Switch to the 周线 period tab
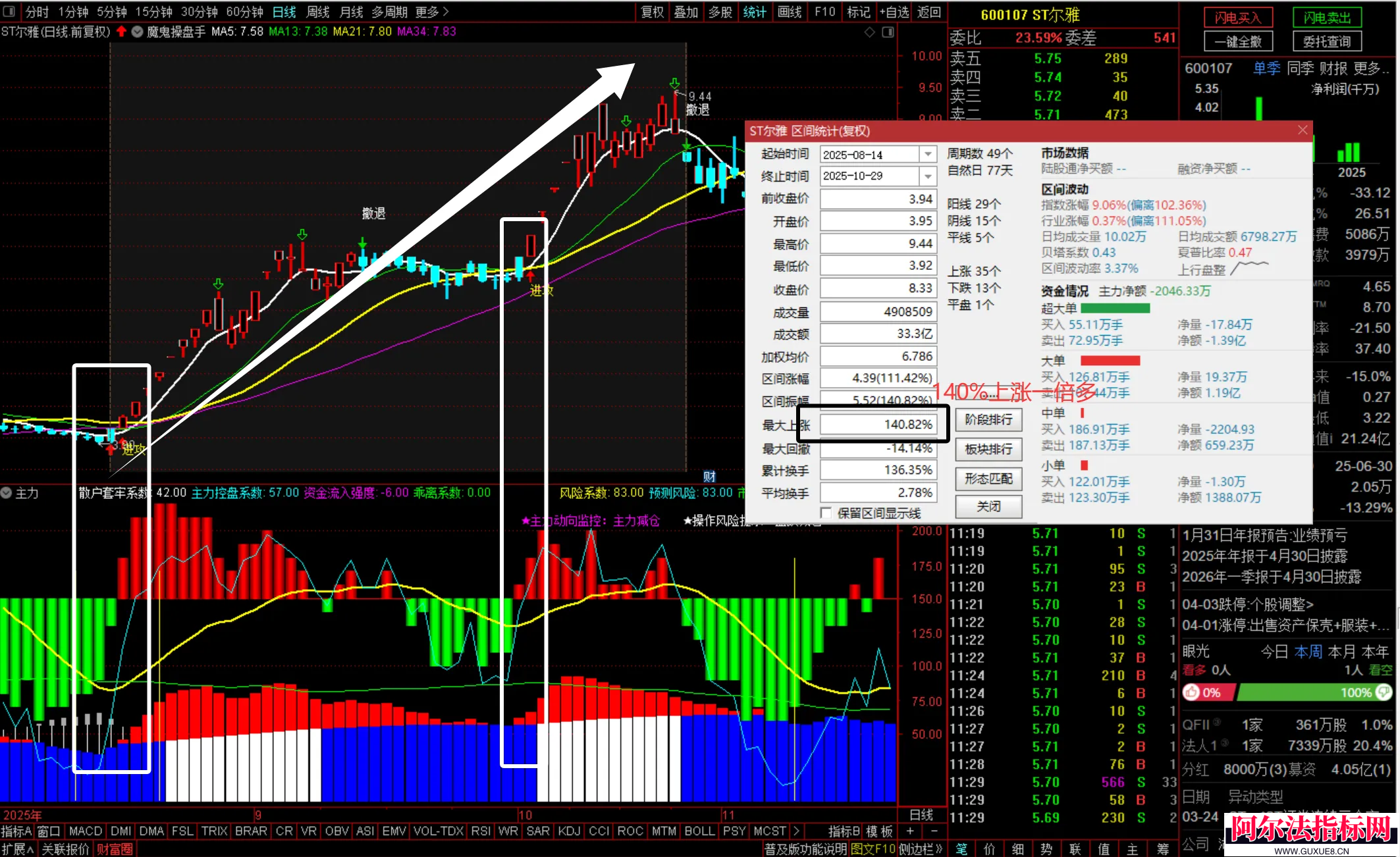The width and height of the screenshot is (1400, 857). [318, 12]
